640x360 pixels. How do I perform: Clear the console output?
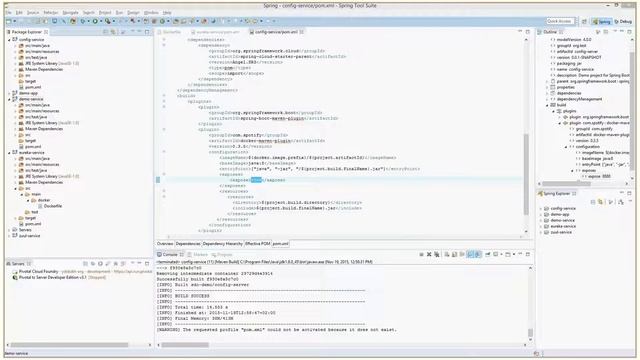click(x=447, y=254)
